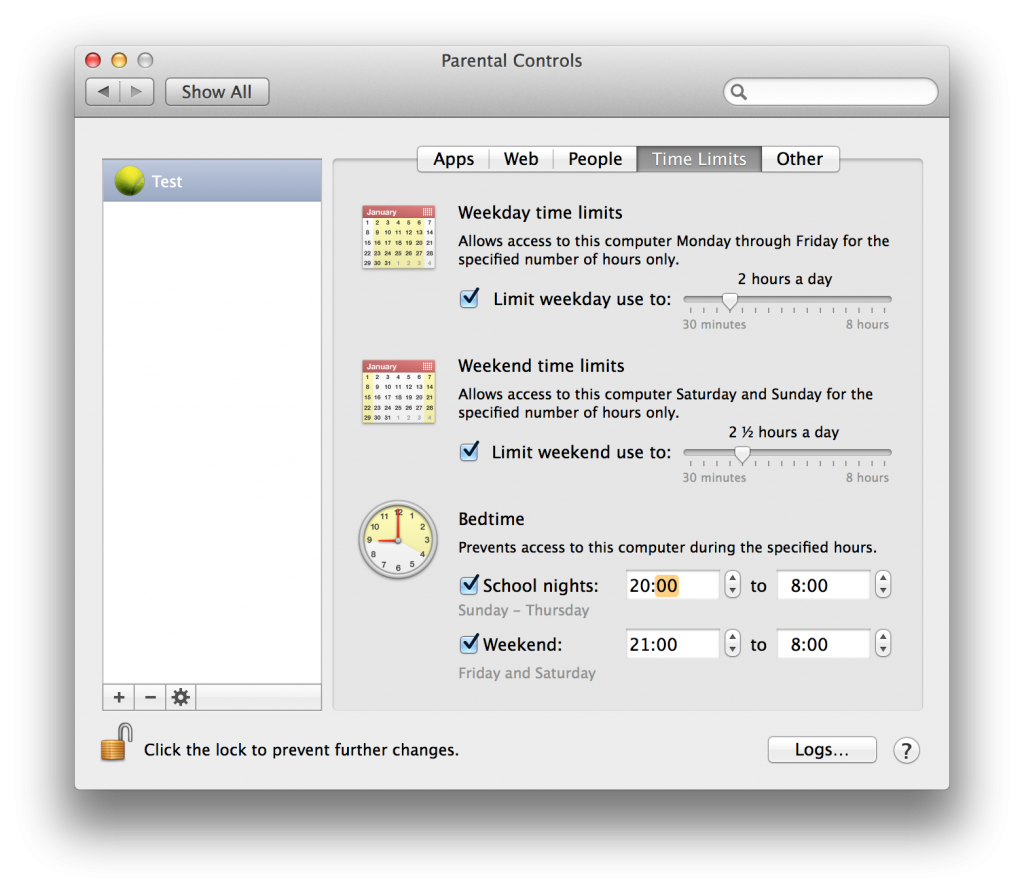Screen dimensions: 1024x893
Task: Uncheck Limit weekend use to
Action: [470, 451]
